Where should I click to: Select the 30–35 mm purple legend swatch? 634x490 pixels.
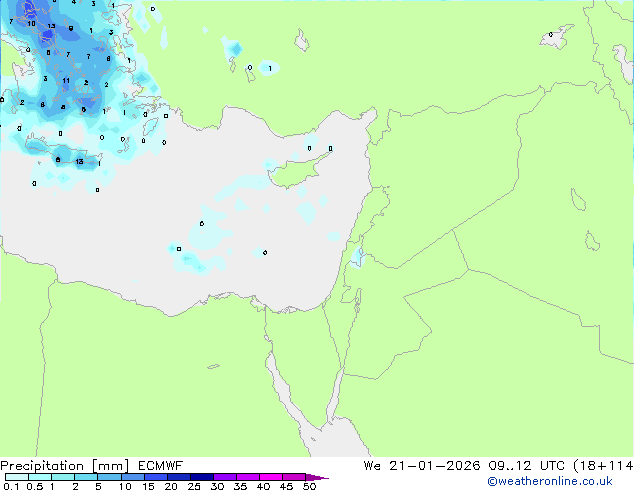225,477
